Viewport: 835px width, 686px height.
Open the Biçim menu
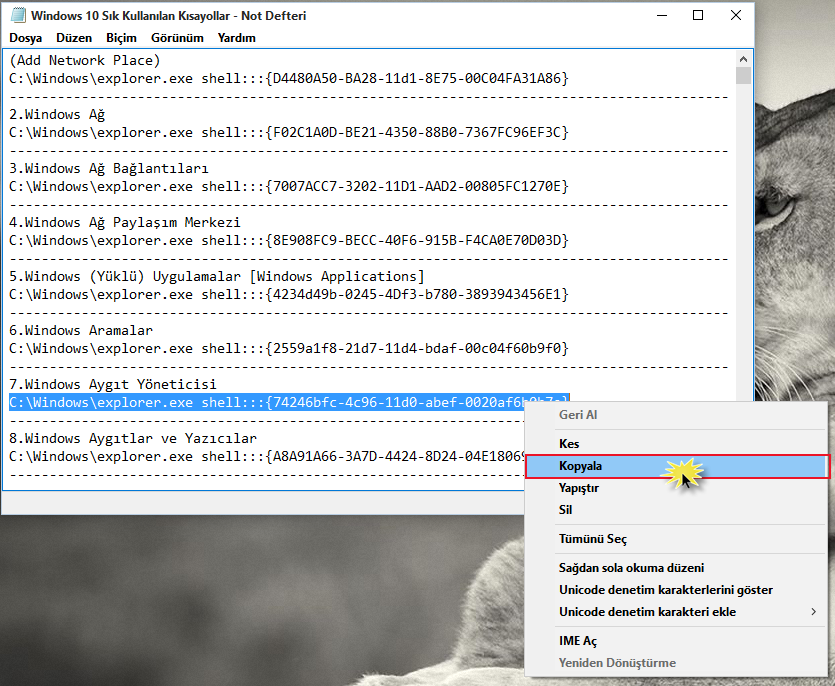(x=121, y=38)
